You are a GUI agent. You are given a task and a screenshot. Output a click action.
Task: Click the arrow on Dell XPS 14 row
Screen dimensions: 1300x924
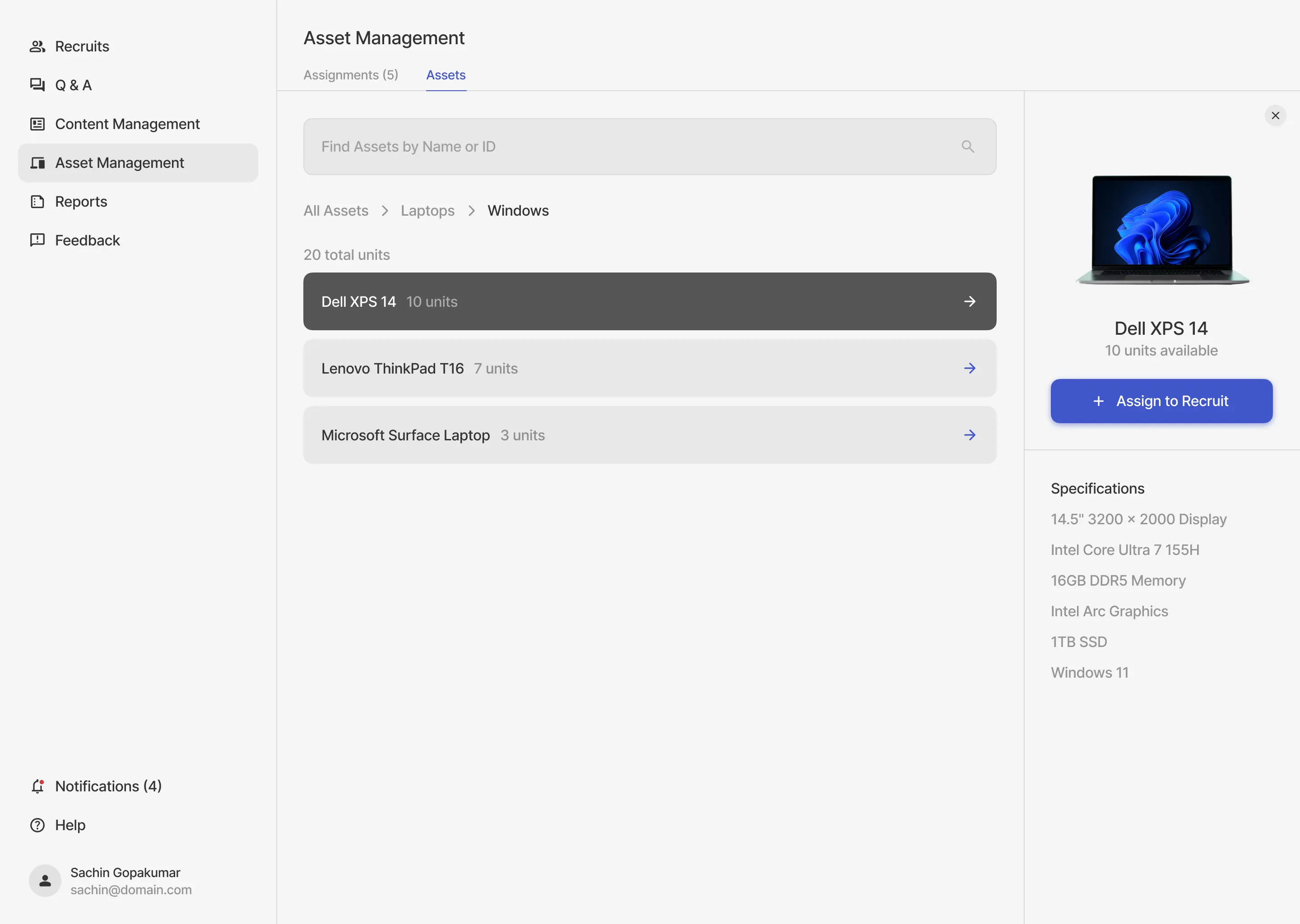tap(970, 301)
